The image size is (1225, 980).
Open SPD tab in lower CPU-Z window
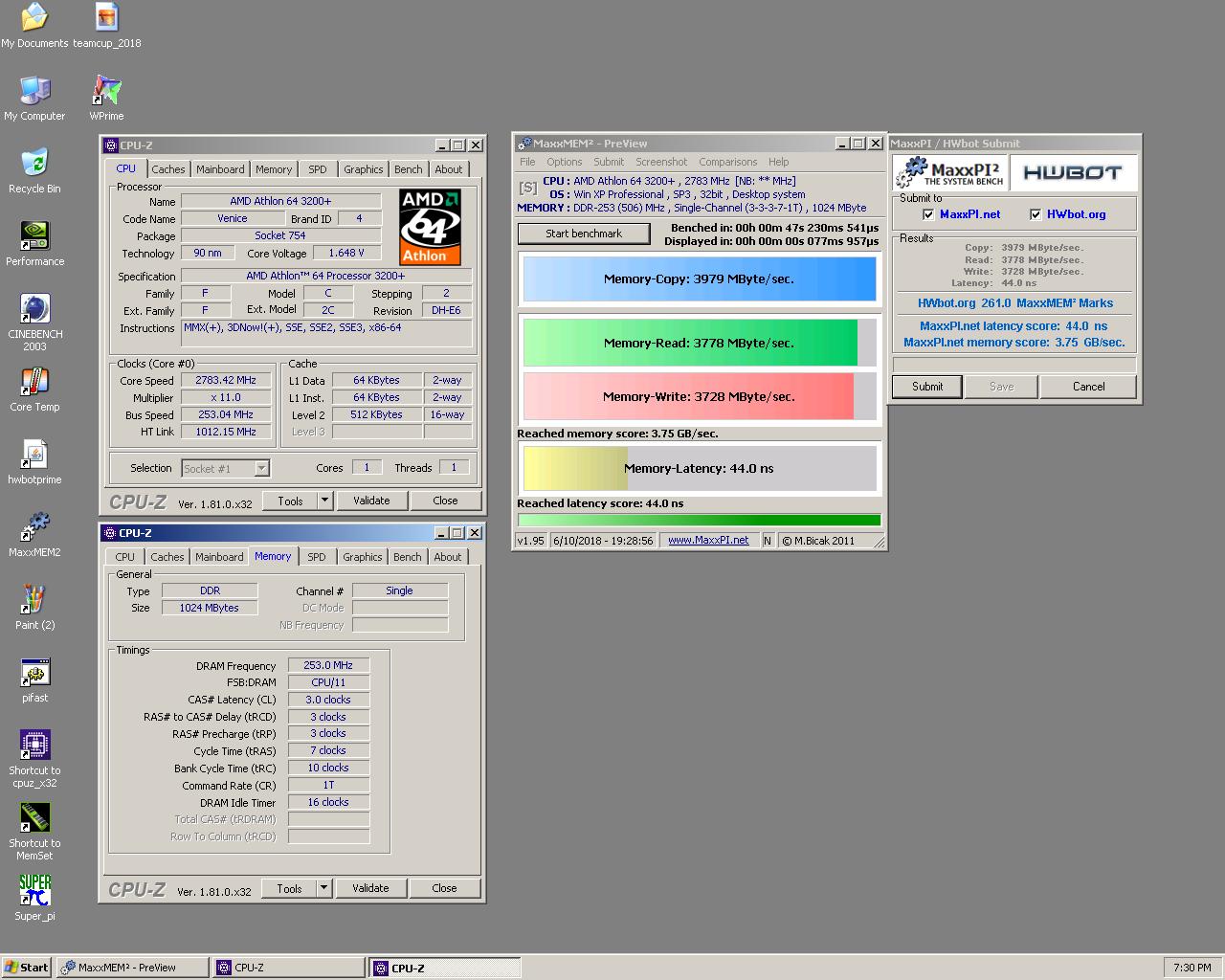coord(317,557)
